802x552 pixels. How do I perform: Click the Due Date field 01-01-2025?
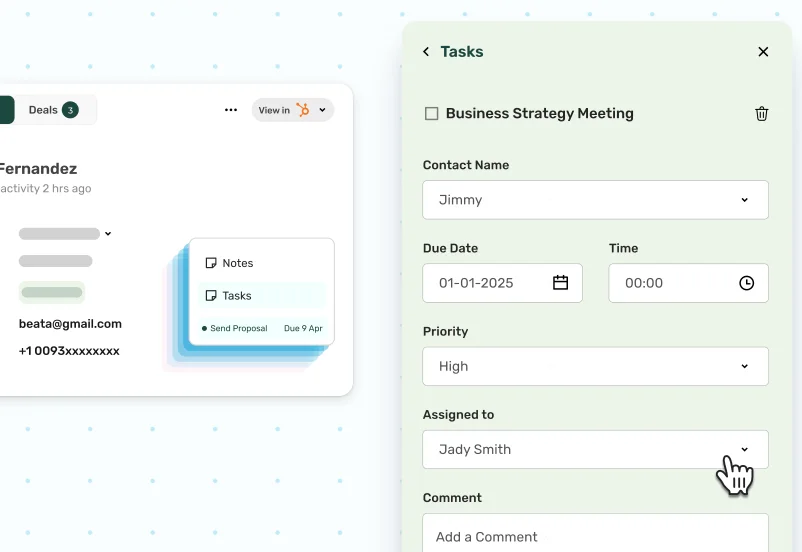pyautogui.click(x=502, y=283)
